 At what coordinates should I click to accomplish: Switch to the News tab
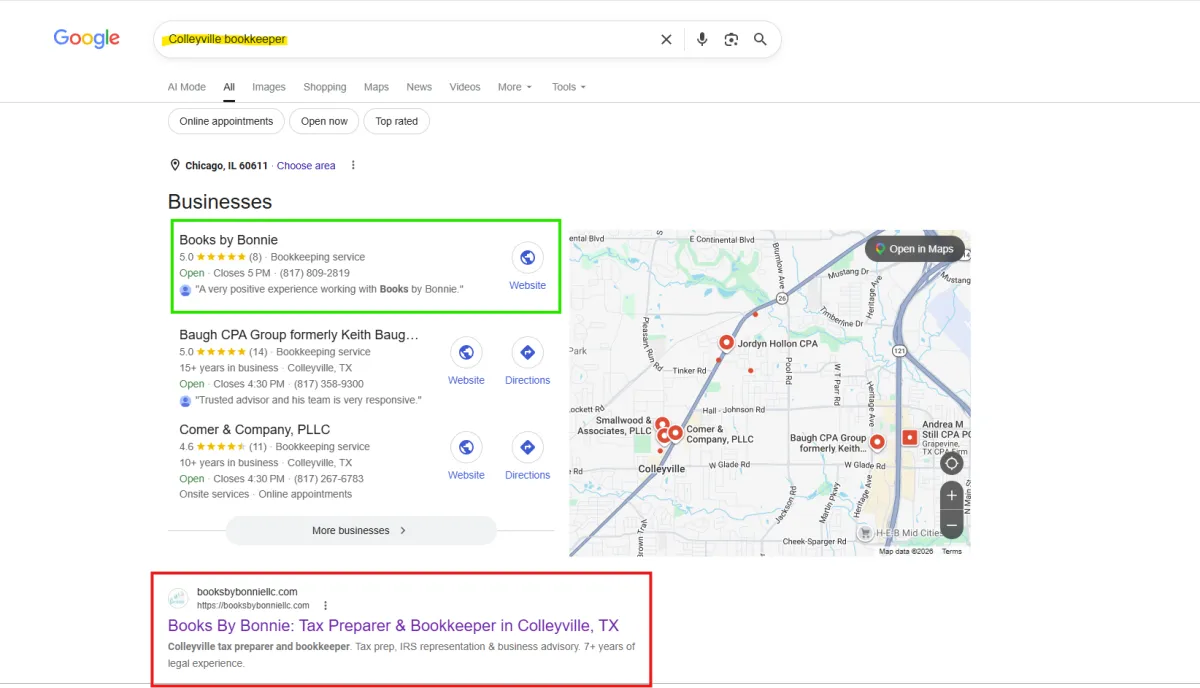click(419, 87)
